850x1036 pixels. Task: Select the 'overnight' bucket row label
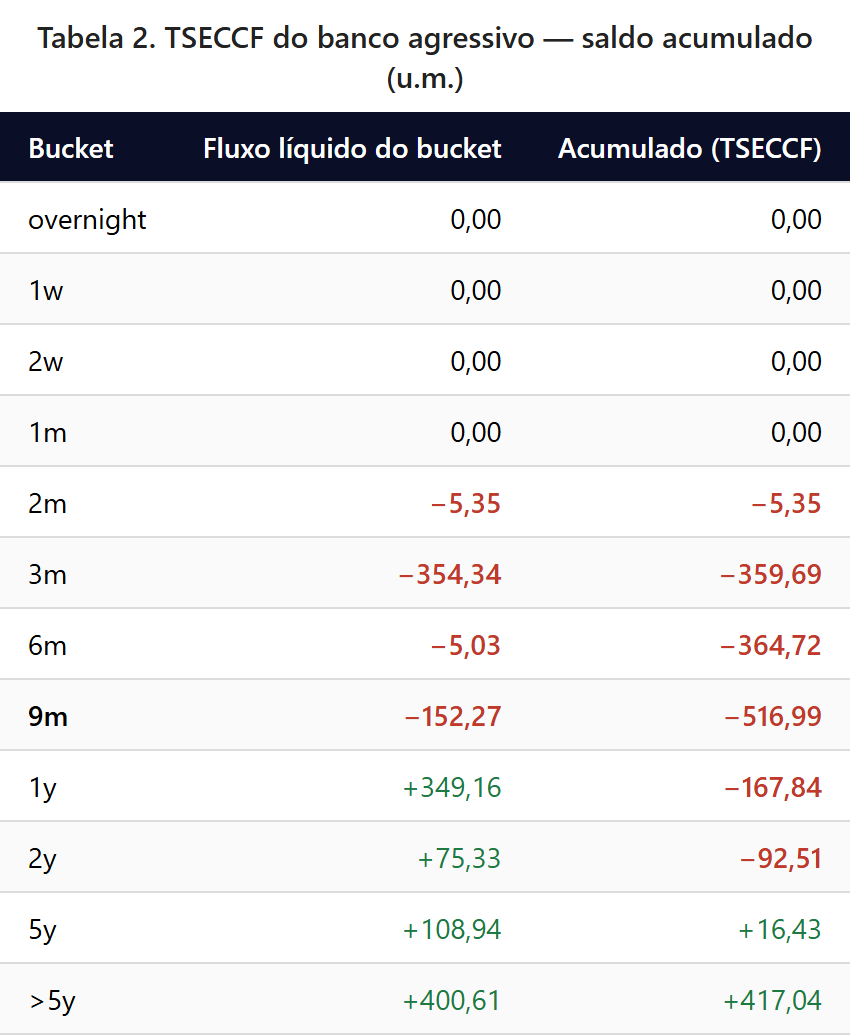87,220
